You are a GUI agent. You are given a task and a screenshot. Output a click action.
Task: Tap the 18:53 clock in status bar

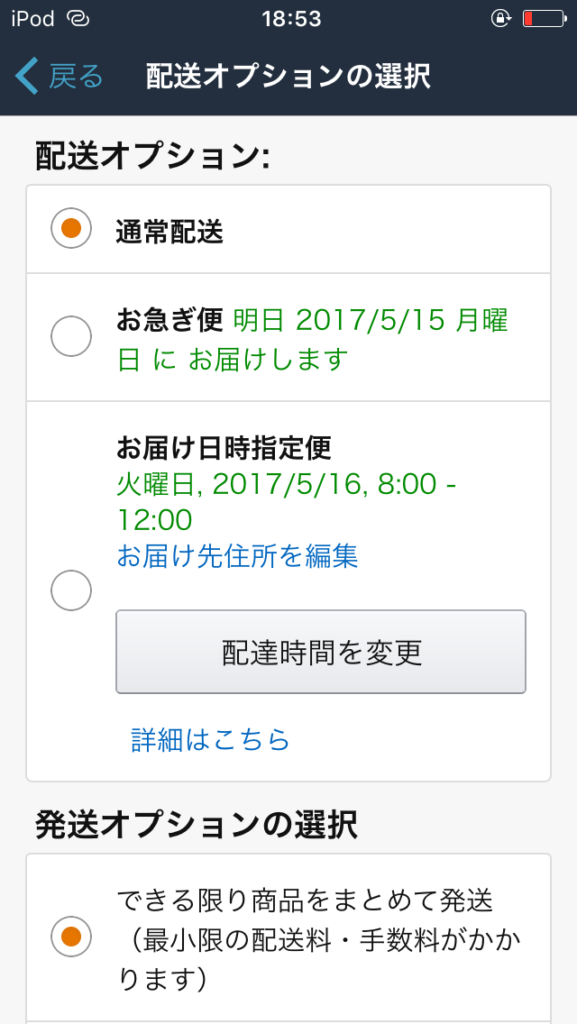(292, 19)
